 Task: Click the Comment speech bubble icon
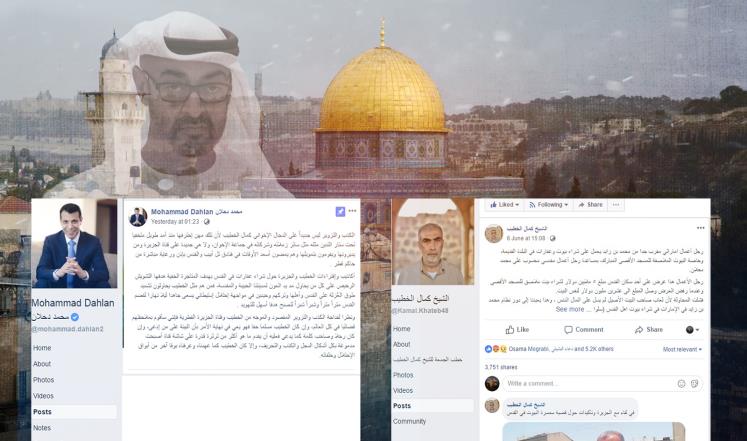click(x=568, y=330)
